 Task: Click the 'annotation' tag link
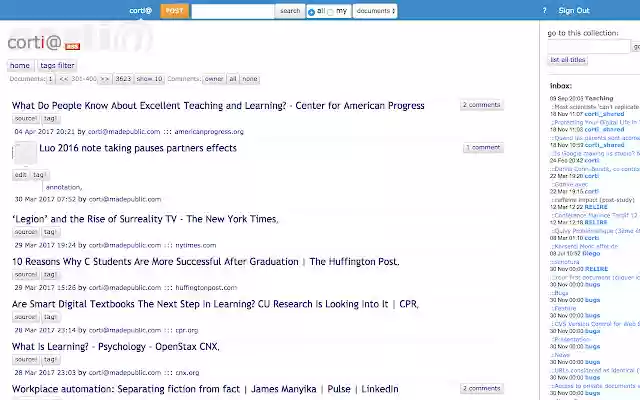pyautogui.click(x=63, y=187)
